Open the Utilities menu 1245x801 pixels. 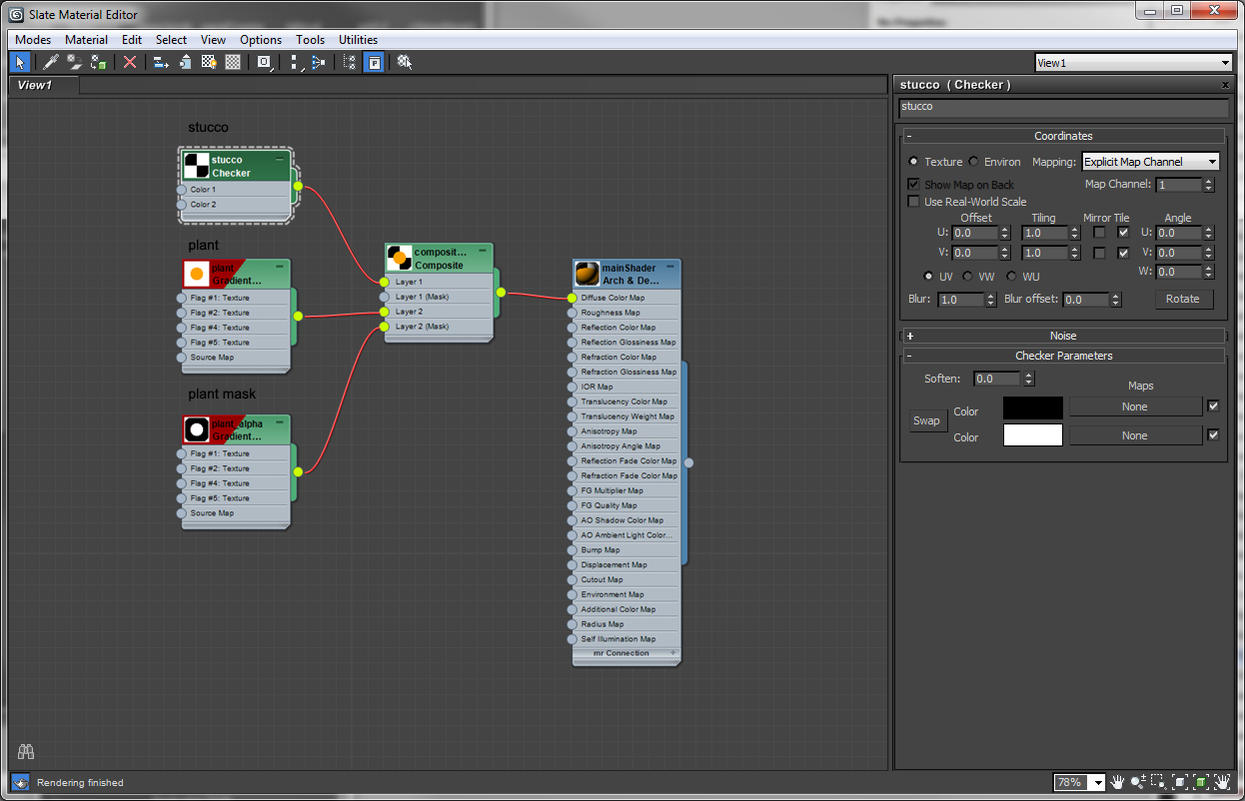pyautogui.click(x=358, y=40)
